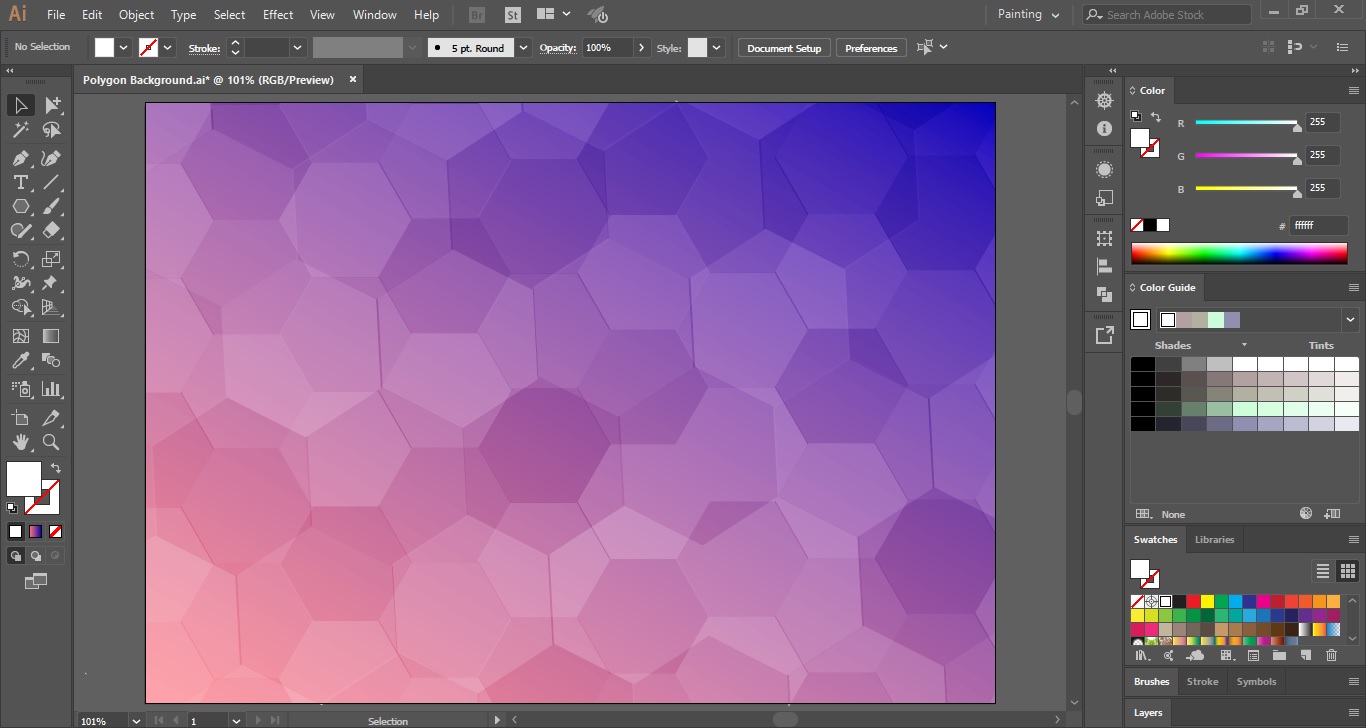Swap fill and stroke colors
Viewport: 1366px width, 728px height.
[56, 467]
